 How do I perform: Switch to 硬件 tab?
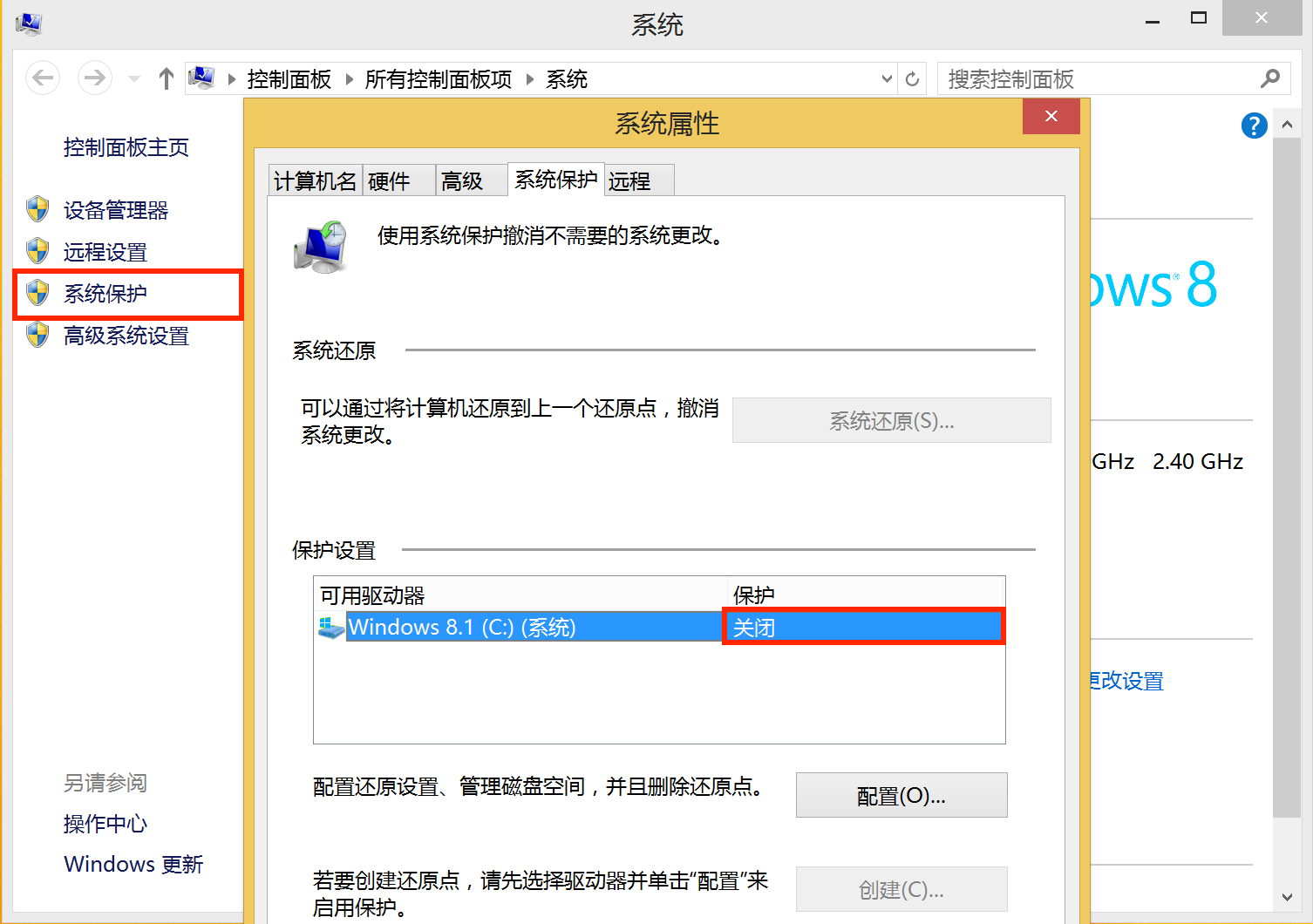click(399, 180)
